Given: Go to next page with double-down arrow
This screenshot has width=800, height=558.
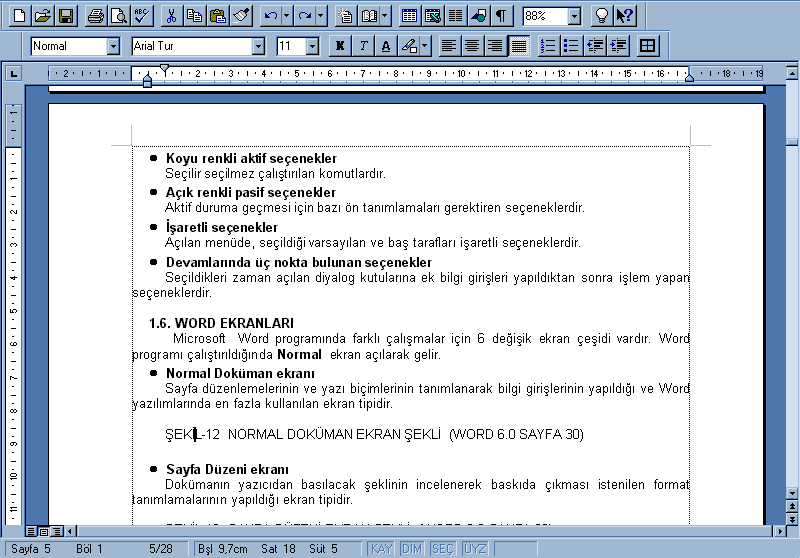Looking at the screenshot, I should 792,519.
